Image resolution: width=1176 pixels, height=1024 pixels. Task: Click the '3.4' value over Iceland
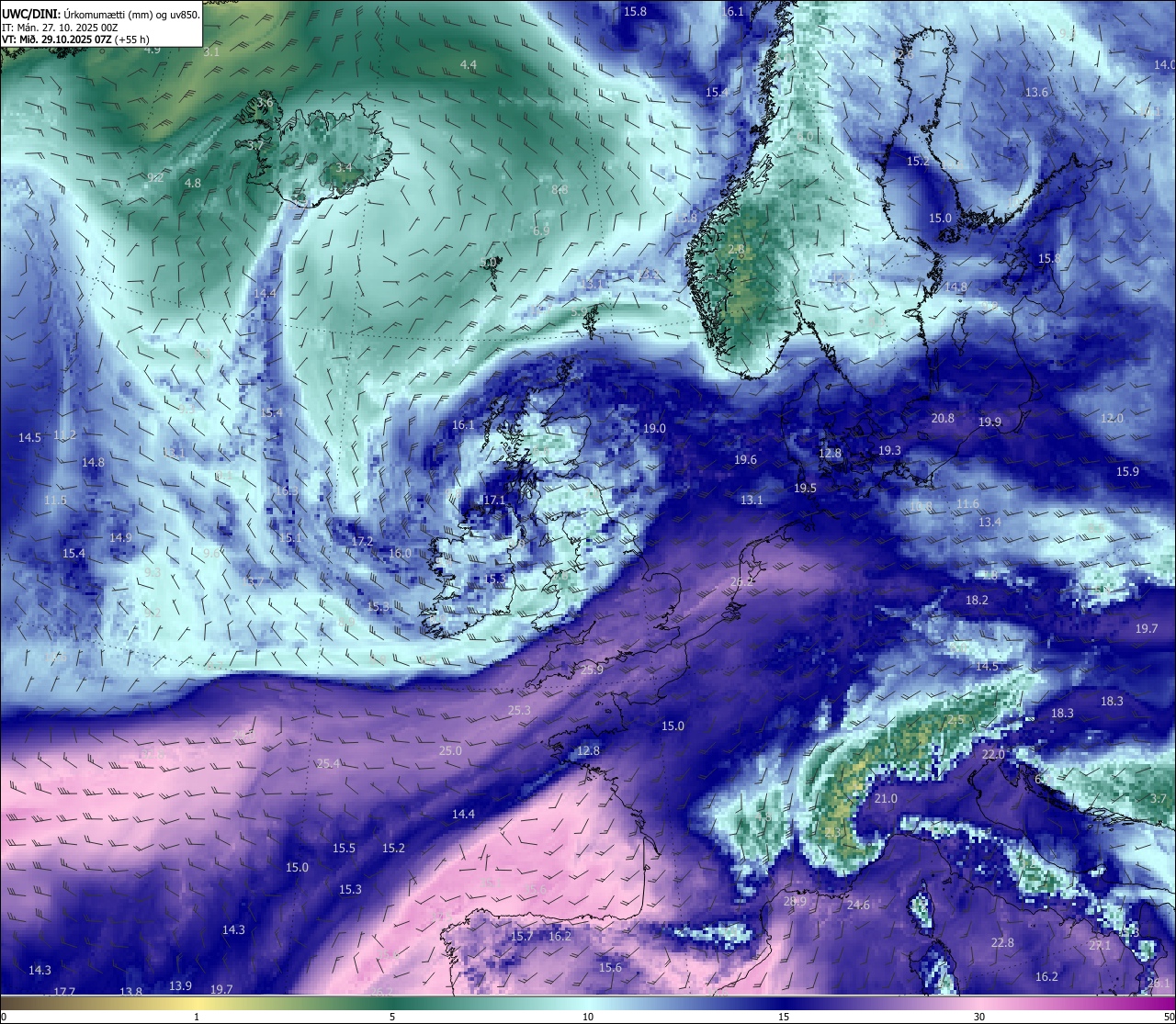pyautogui.click(x=345, y=167)
